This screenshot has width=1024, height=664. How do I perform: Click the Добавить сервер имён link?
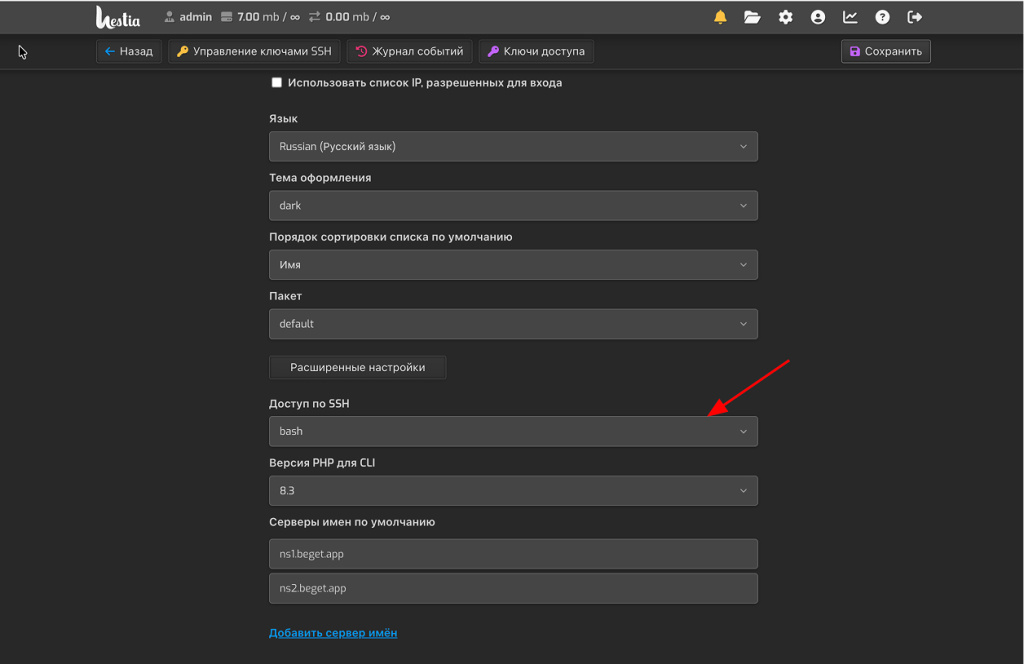[x=333, y=633]
